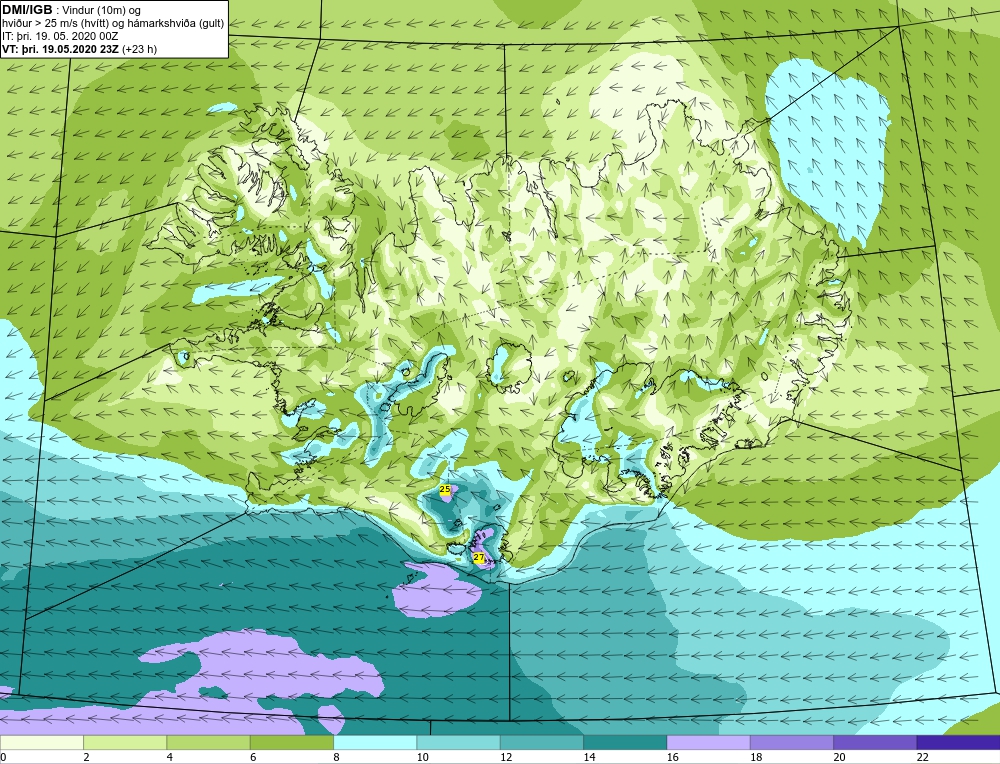Click the 14–16 m/s dark teal swatch
Screen dimensions: 1000x764
[x=625, y=742]
